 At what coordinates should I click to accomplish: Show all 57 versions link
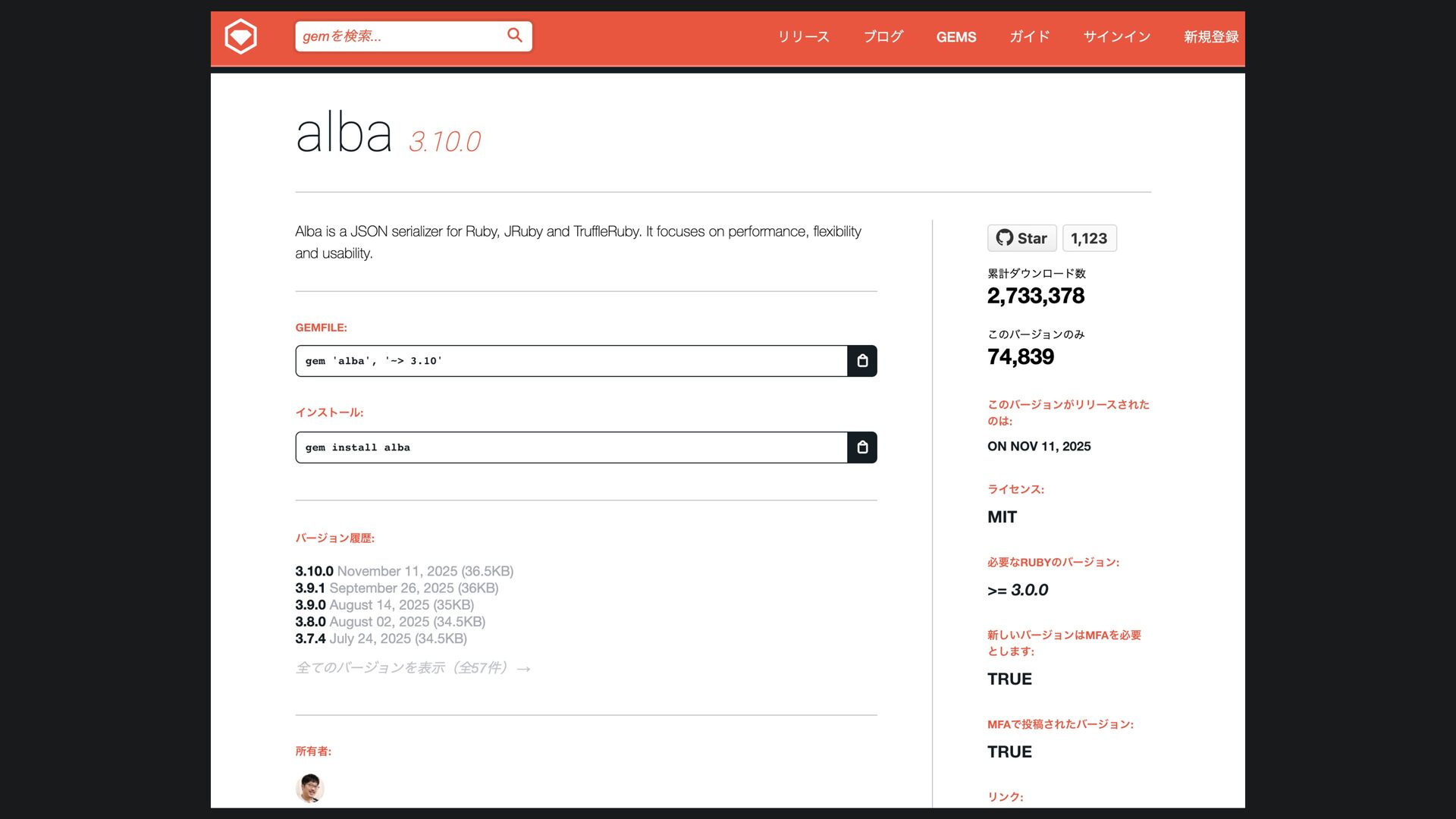point(412,668)
